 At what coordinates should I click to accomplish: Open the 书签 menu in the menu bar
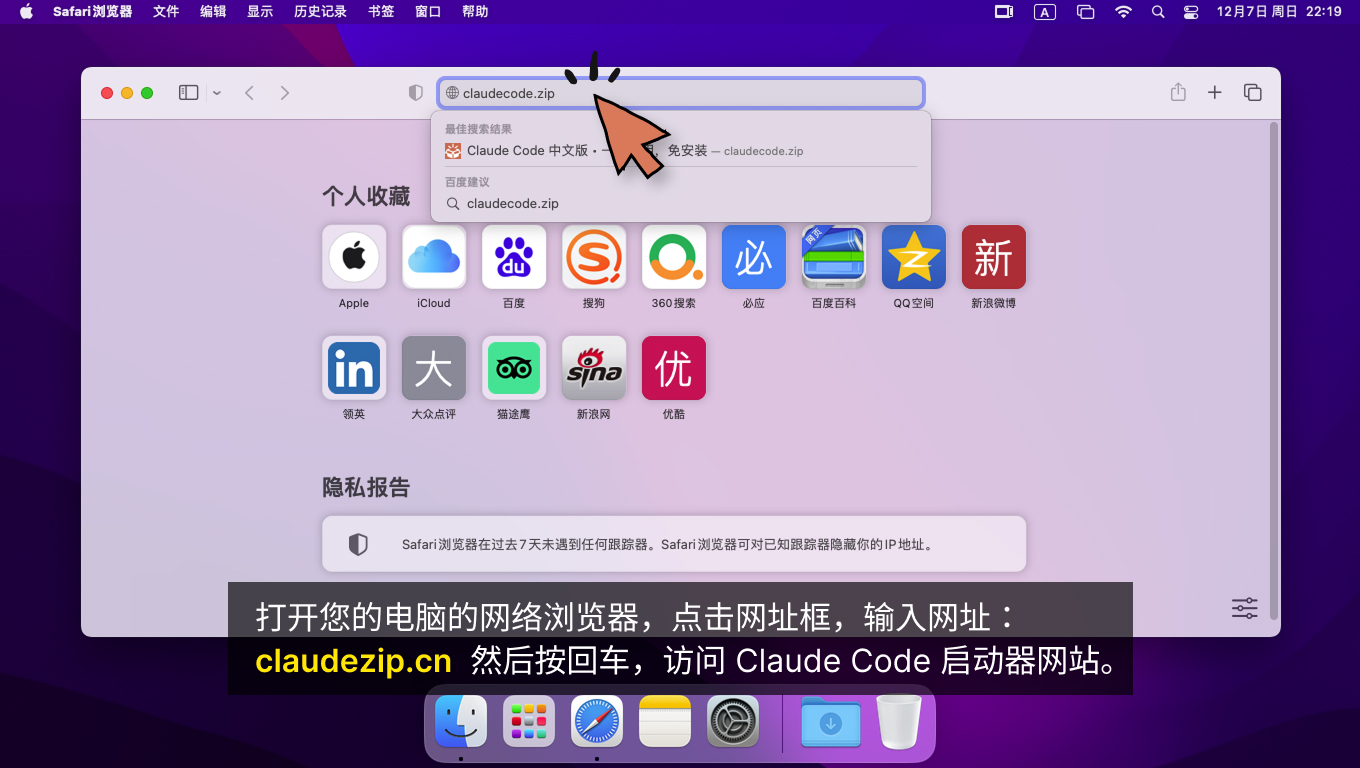(381, 12)
